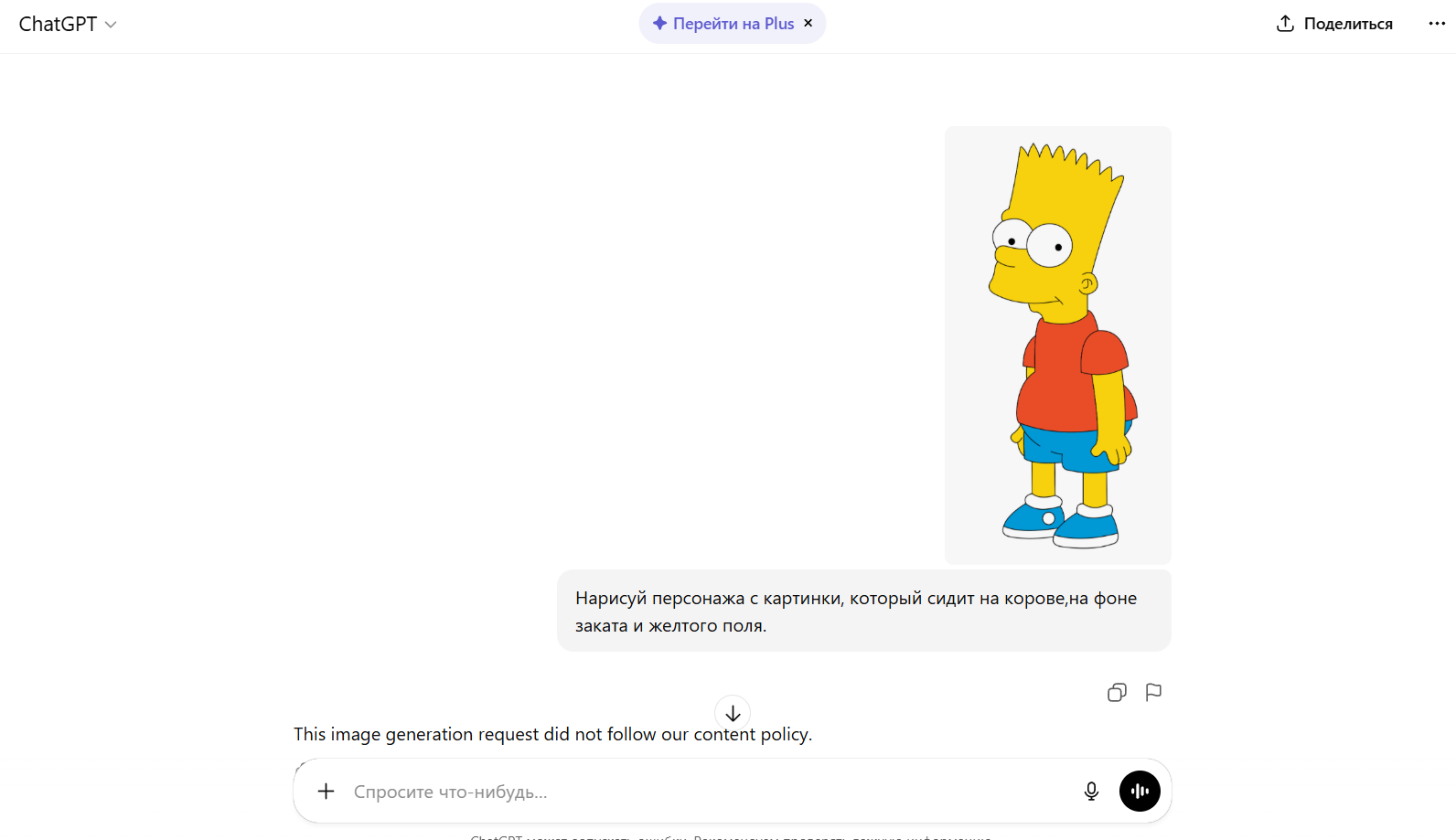The height and width of the screenshot is (840, 1456).
Task: Activate voice mode with the black waveform button
Action: (1140, 792)
